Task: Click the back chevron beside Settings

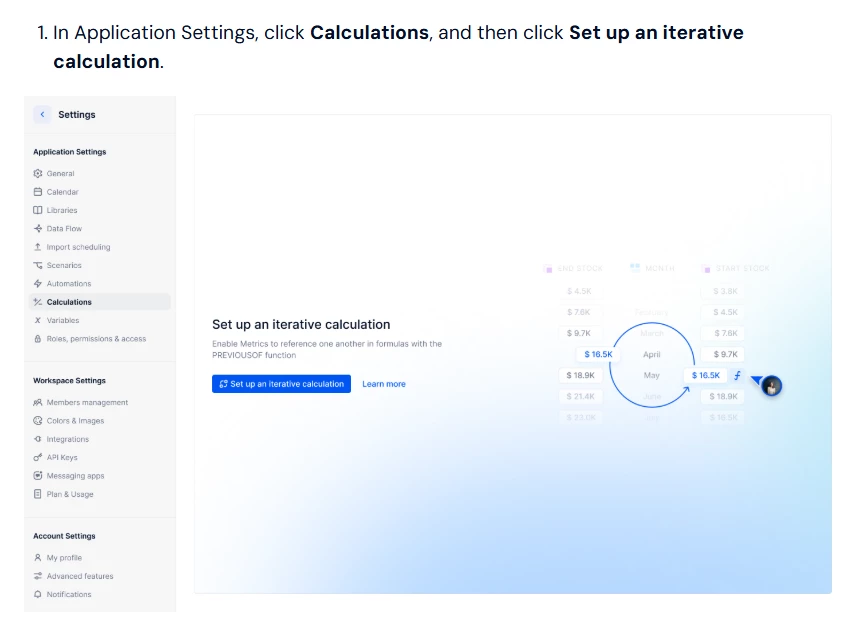Action: click(42, 115)
